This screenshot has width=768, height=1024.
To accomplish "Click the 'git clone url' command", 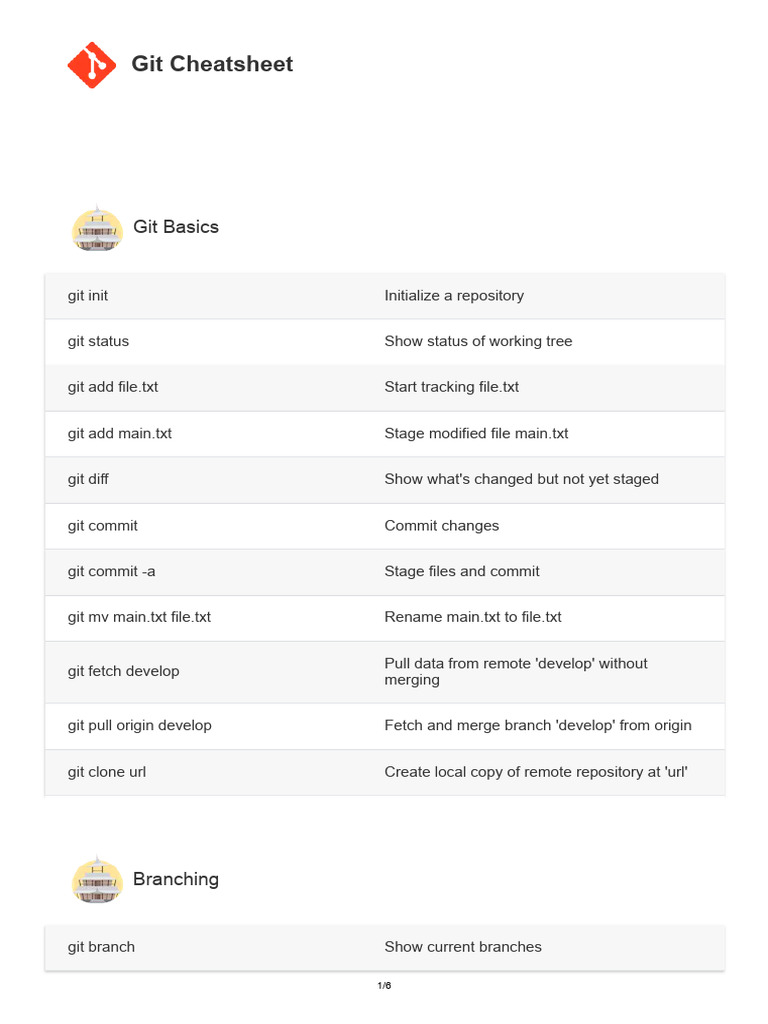I will [x=107, y=772].
